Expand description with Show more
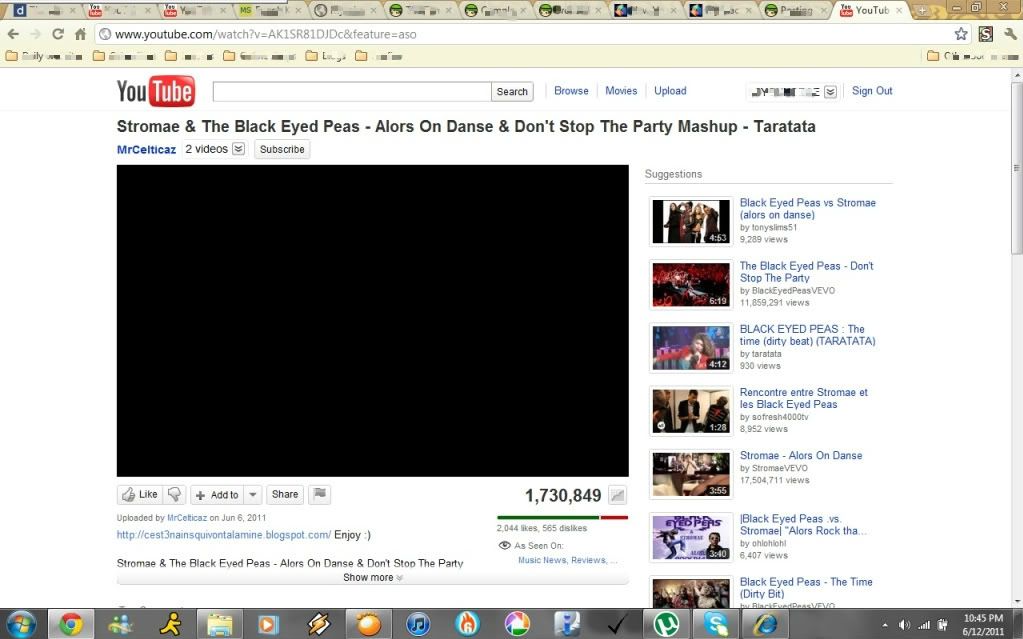 tap(372, 578)
